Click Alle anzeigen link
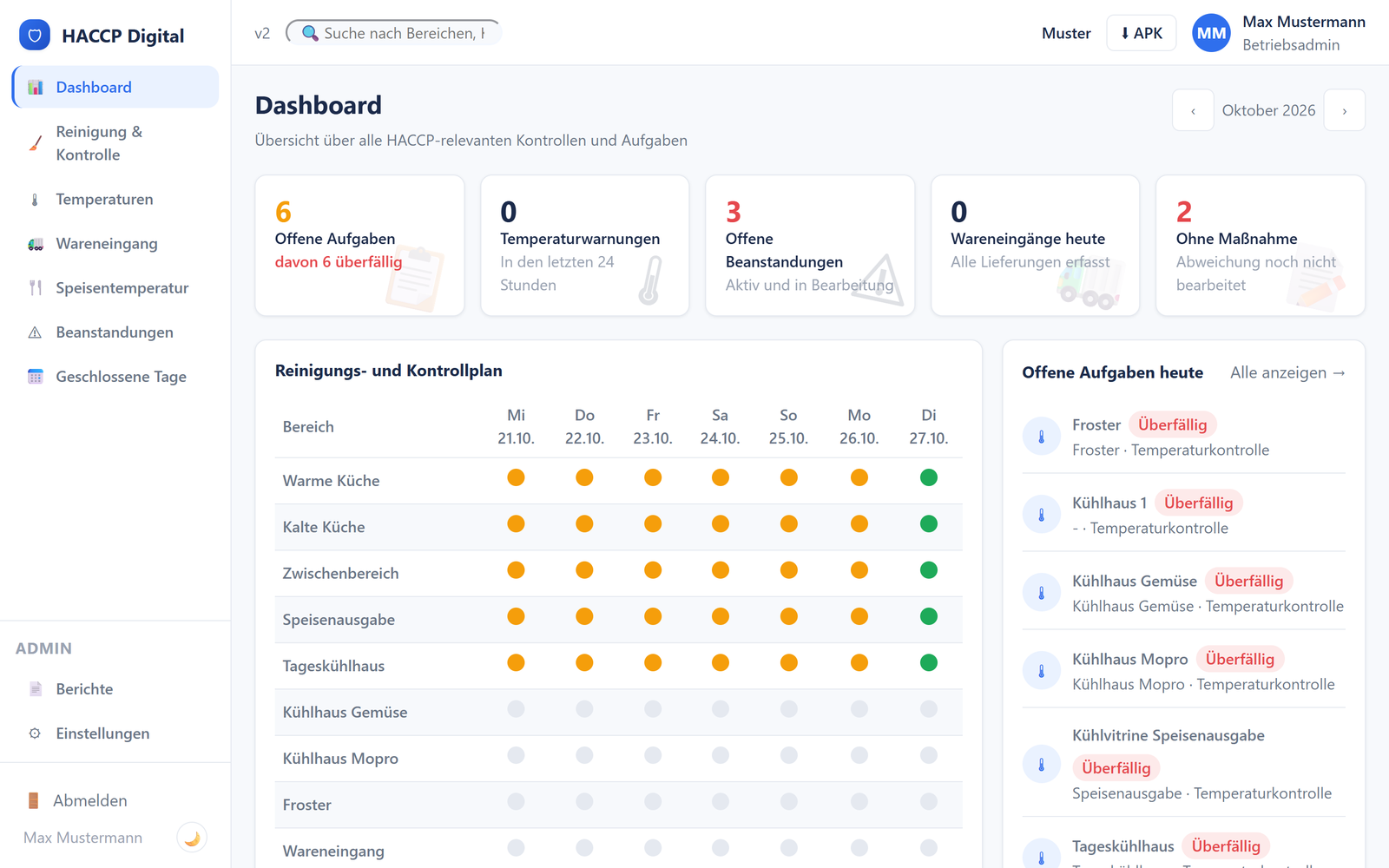This screenshot has height=868, width=1389. [x=1287, y=372]
